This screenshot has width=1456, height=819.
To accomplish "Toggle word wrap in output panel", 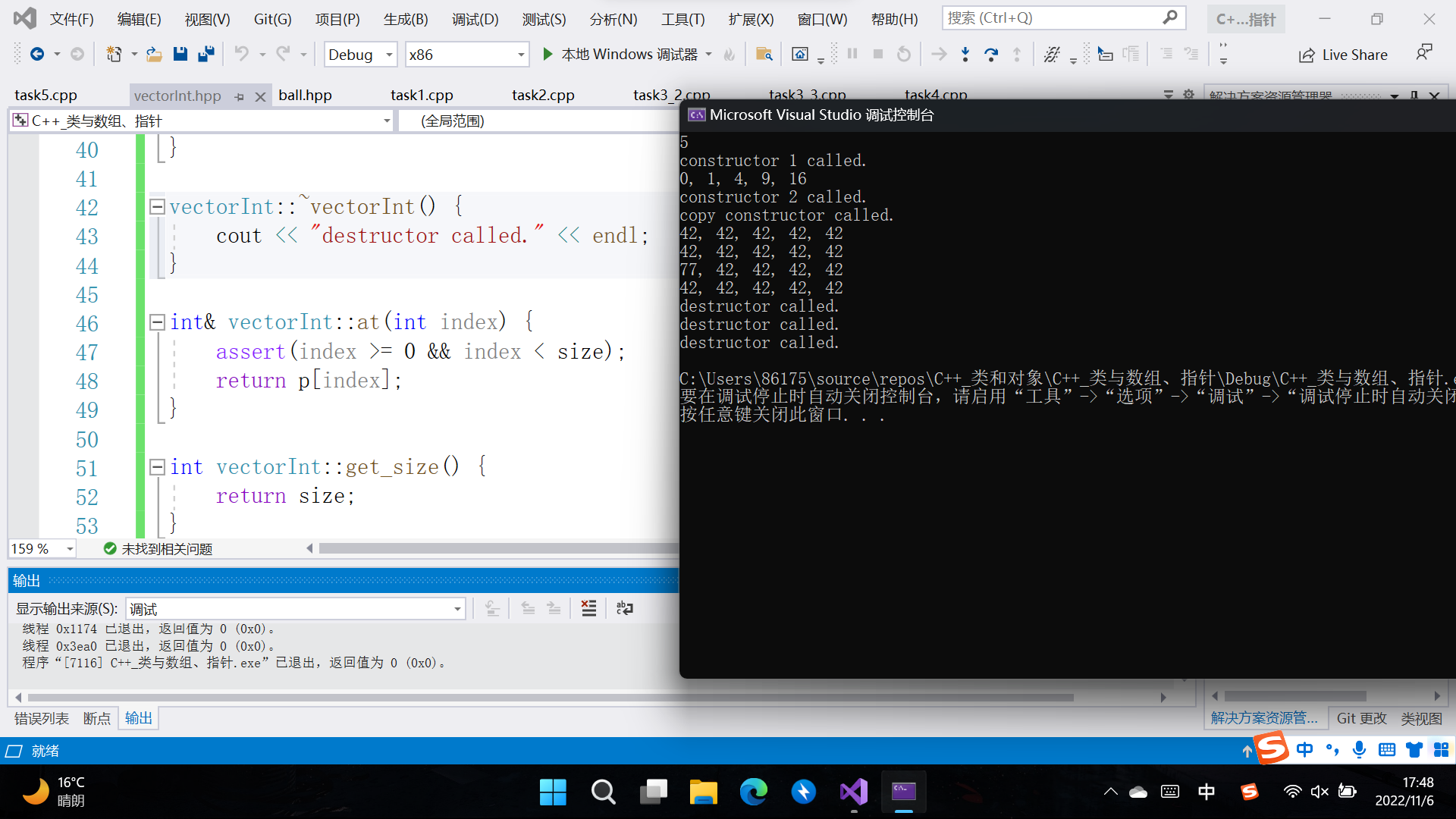I will click(x=624, y=608).
